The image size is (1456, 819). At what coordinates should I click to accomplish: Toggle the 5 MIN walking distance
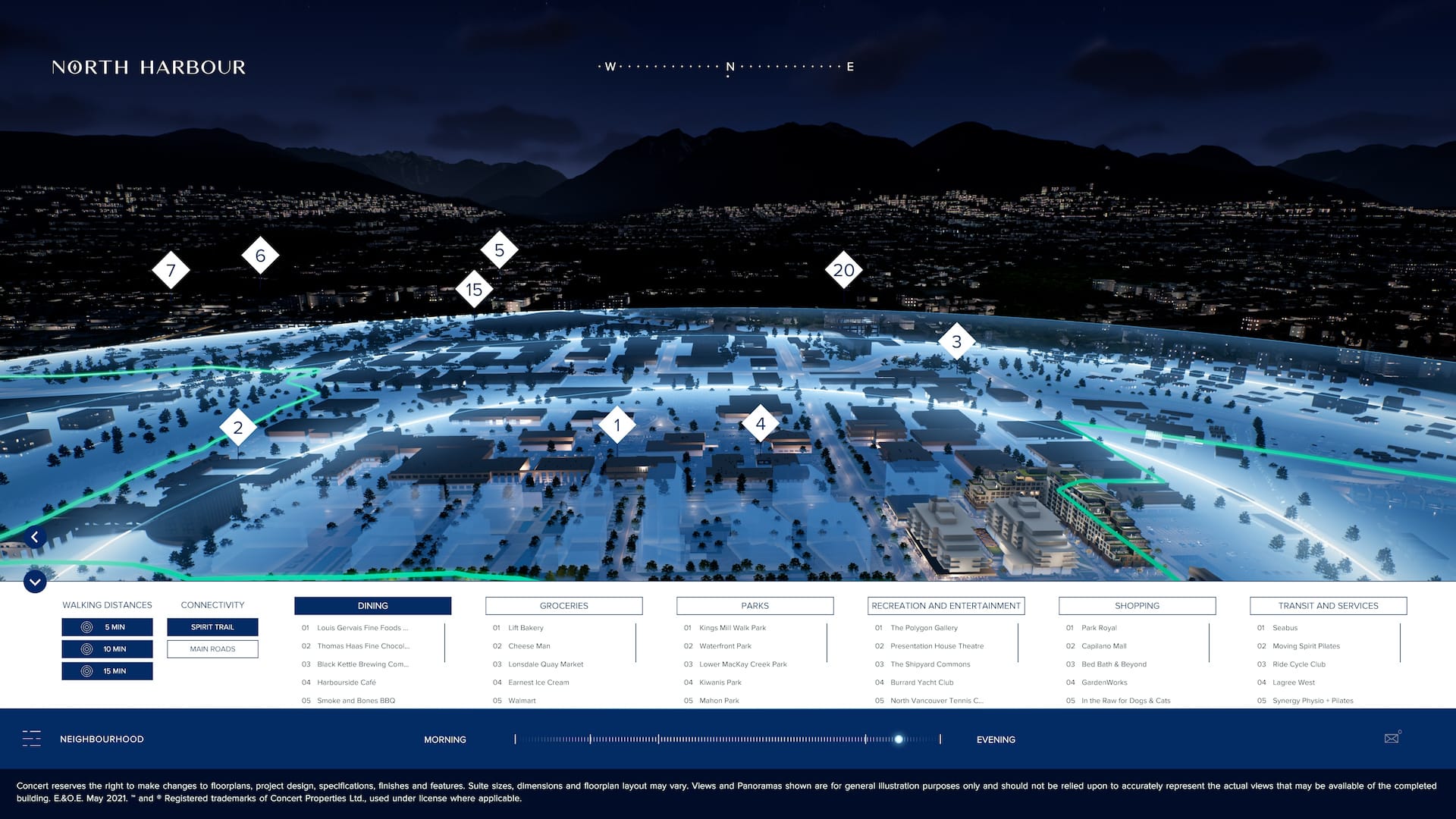pos(107,627)
